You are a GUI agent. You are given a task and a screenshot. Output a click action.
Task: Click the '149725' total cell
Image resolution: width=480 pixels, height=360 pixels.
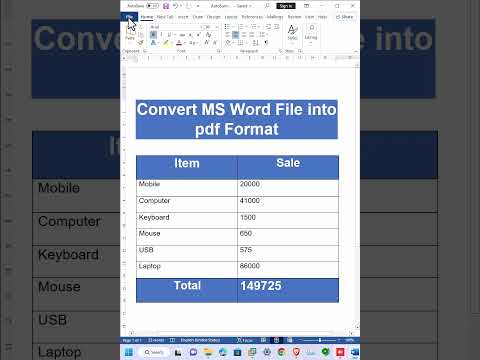[x=288, y=290]
